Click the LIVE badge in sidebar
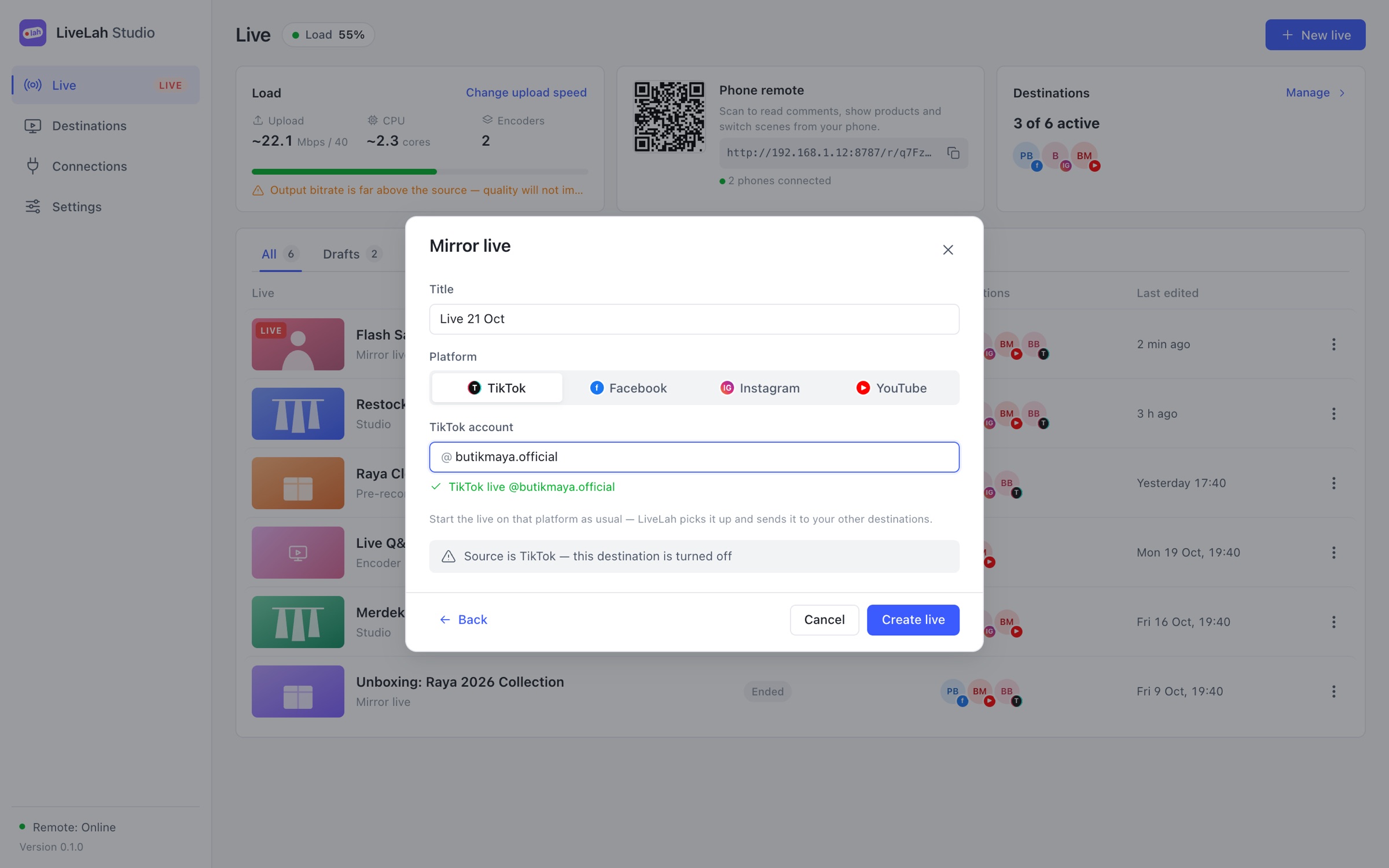This screenshot has height=868, width=1389. pyautogui.click(x=170, y=85)
